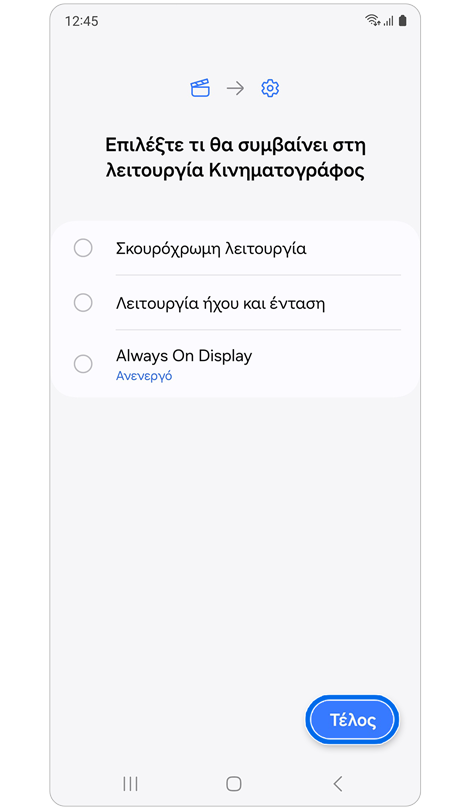Click the Cinema mode clapperboard icon

(x=200, y=88)
